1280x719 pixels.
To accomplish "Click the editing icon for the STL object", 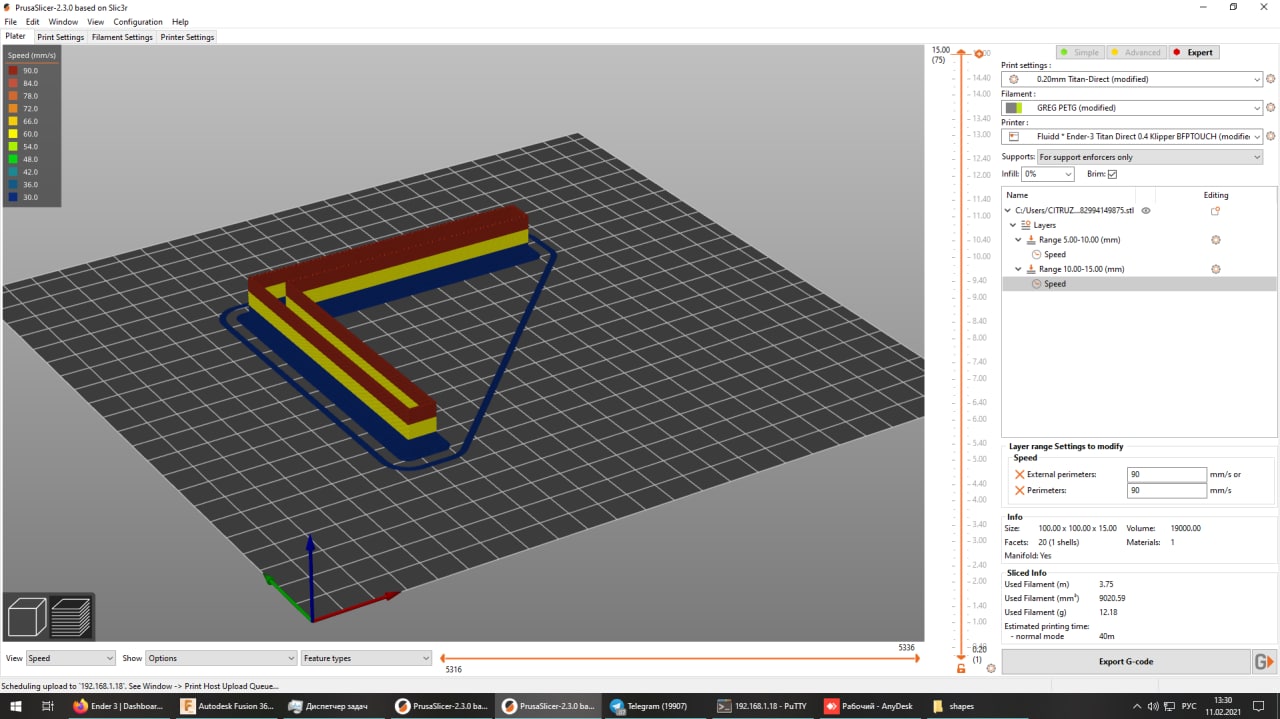I will tap(1216, 211).
